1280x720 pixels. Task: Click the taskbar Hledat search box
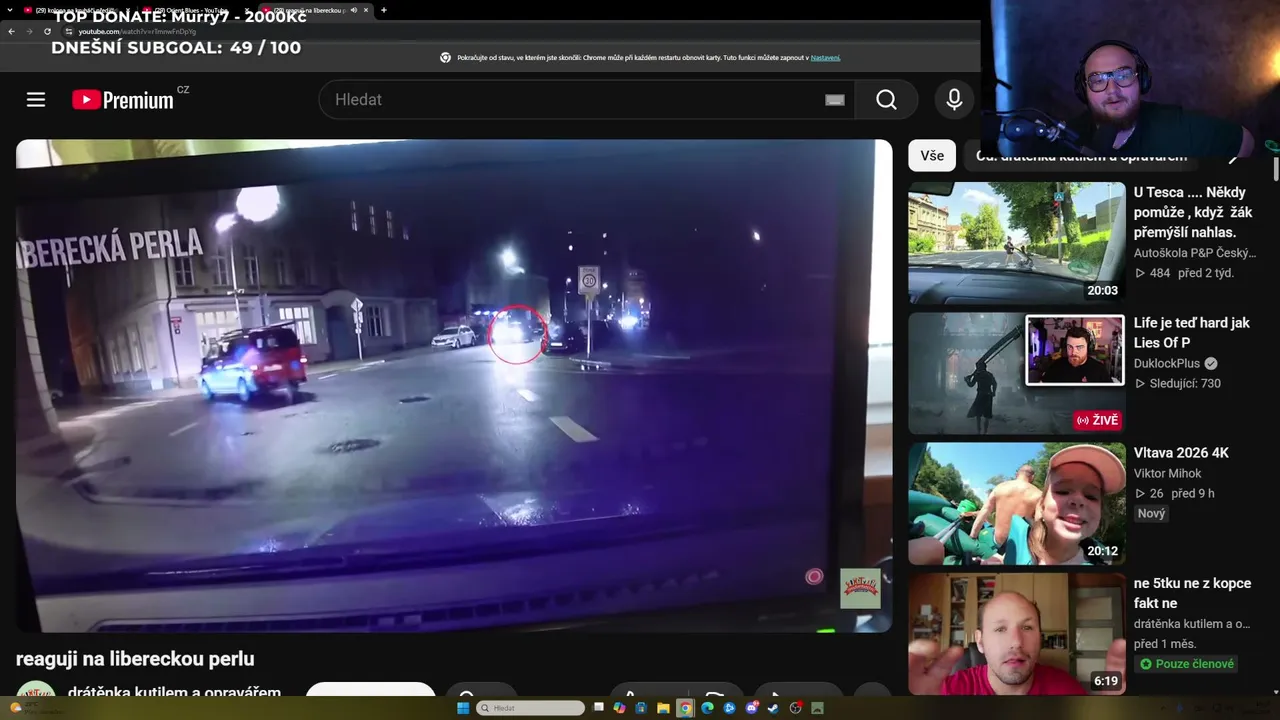531,708
